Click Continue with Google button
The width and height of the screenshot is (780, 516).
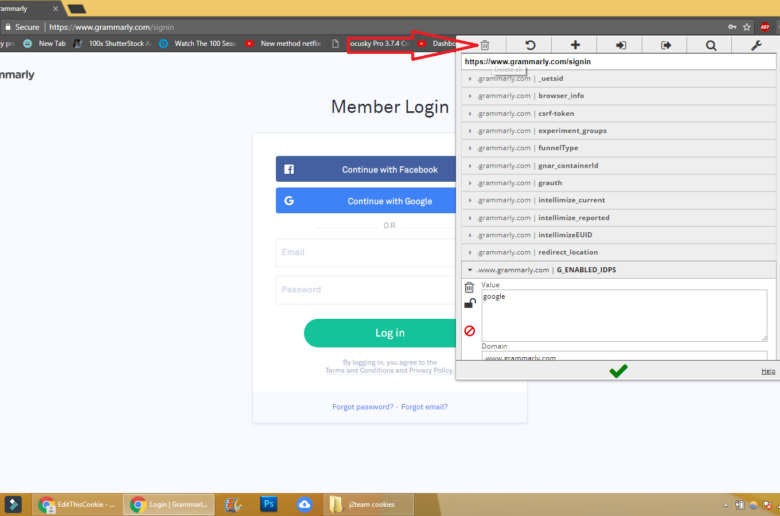tap(366, 201)
